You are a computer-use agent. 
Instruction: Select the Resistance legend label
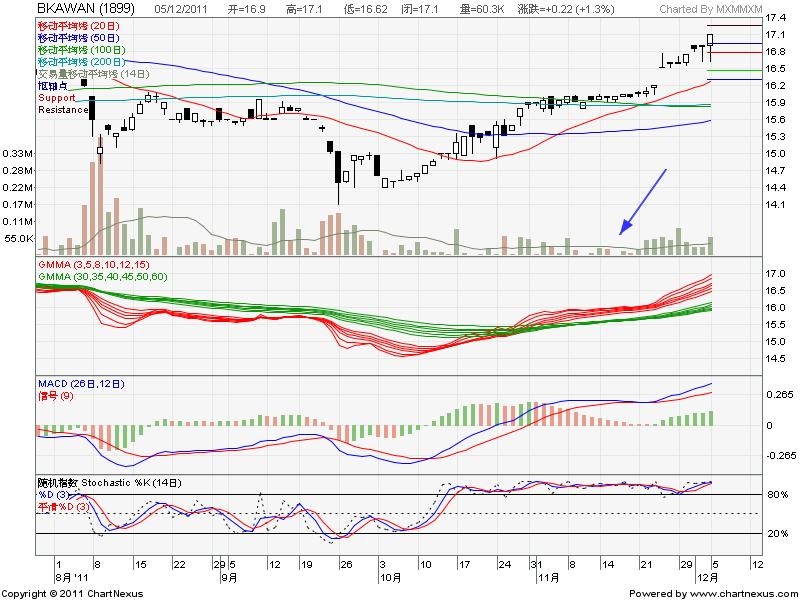pyautogui.click(x=63, y=110)
